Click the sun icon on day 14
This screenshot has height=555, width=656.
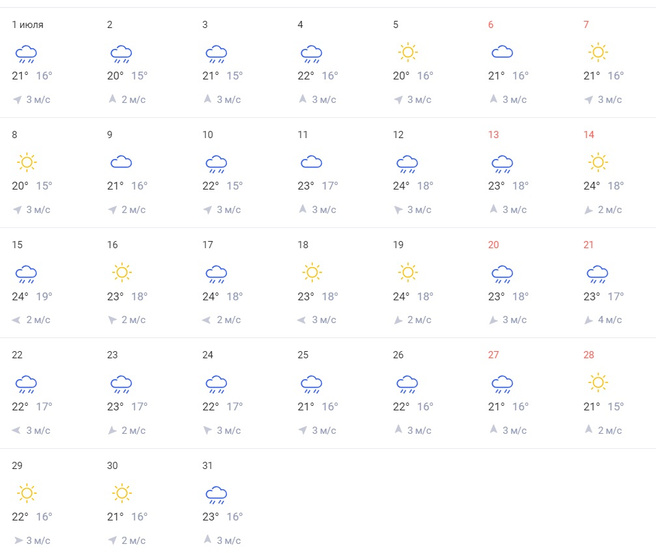point(598,162)
